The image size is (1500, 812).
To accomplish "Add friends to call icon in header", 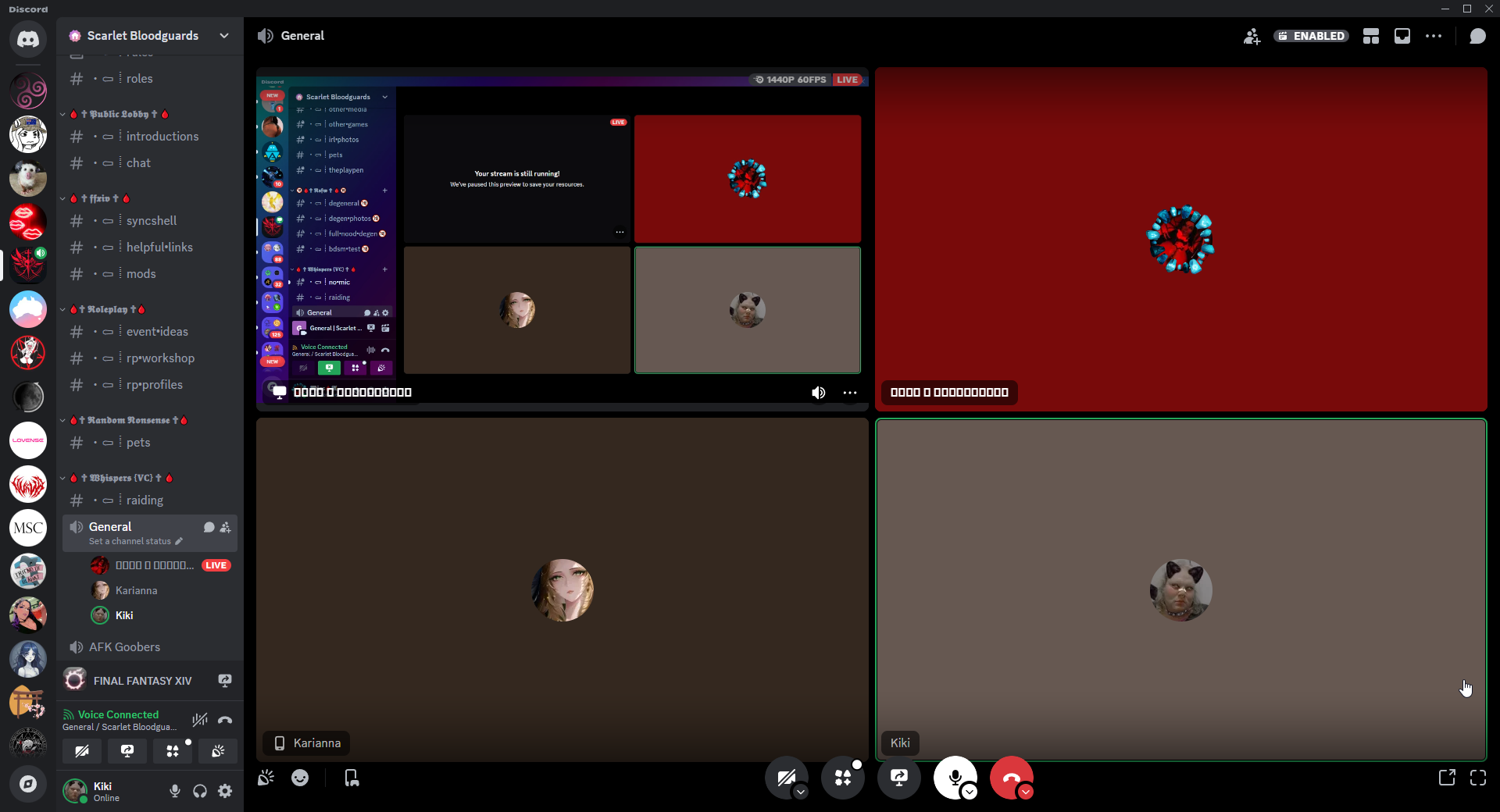I will click(x=1252, y=36).
